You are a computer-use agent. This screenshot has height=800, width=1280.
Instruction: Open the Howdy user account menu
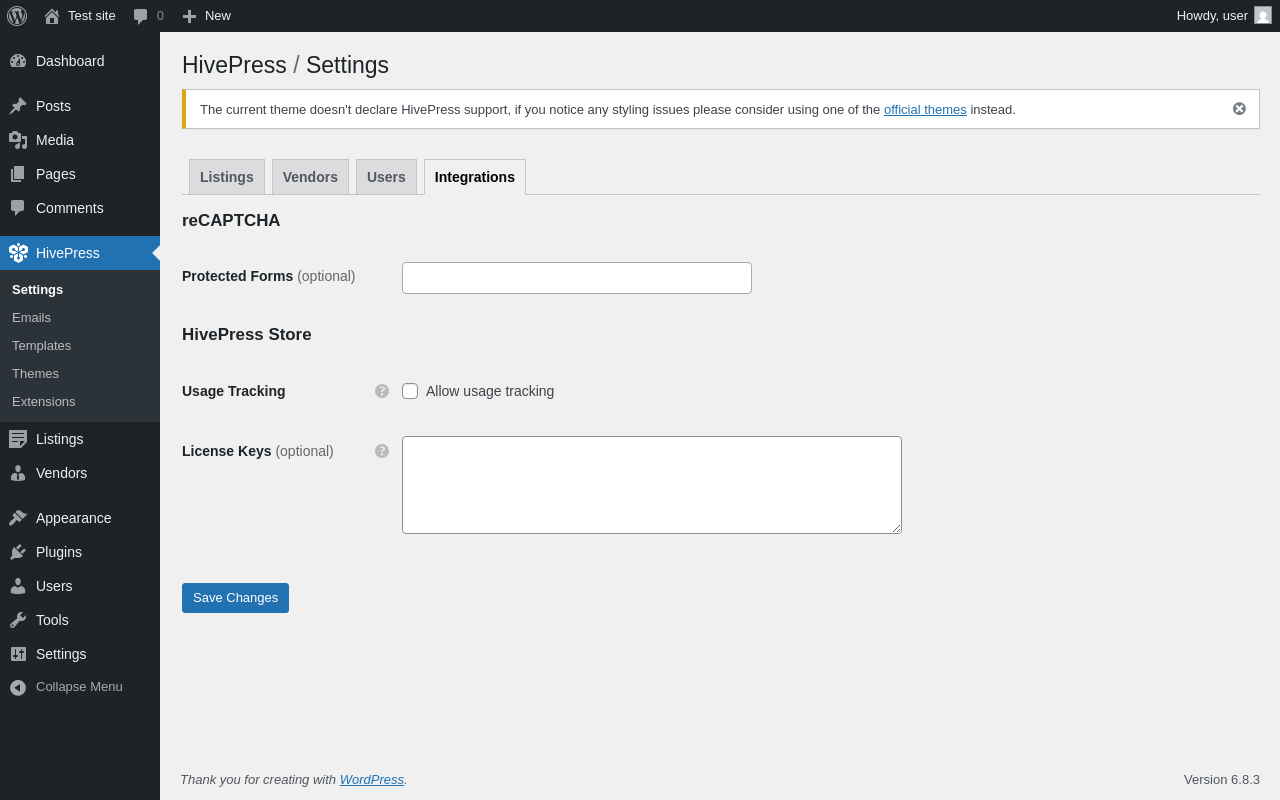pyautogui.click(x=1222, y=16)
